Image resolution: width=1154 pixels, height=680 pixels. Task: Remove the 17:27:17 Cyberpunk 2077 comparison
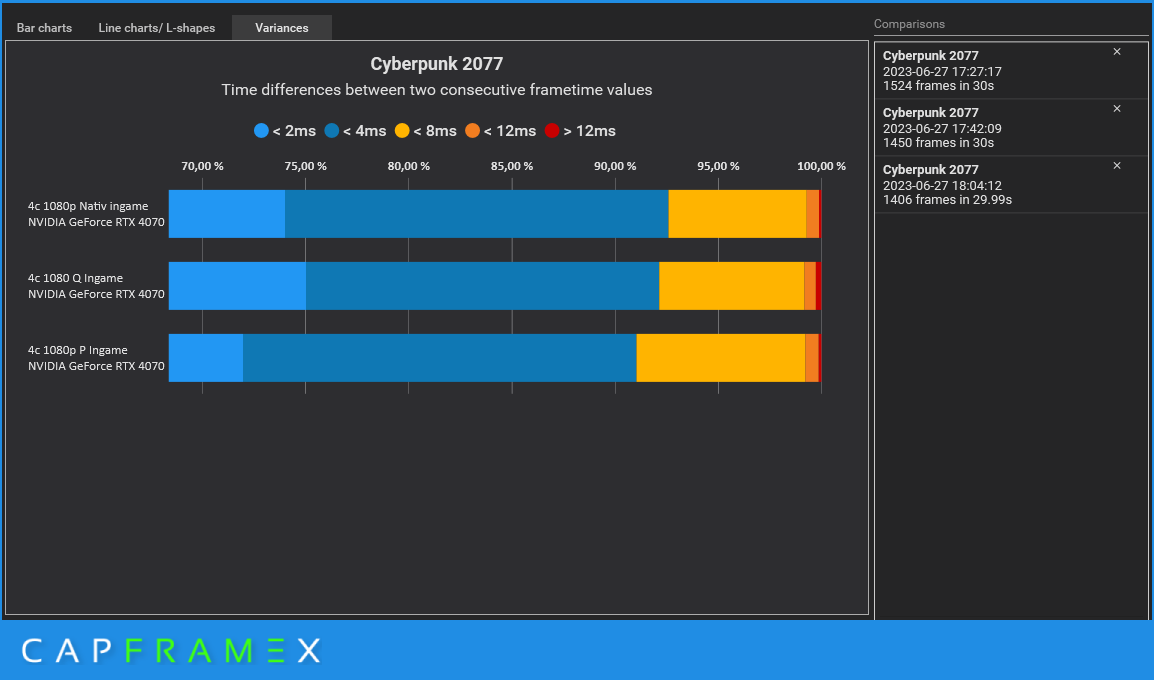click(x=1116, y=52)
